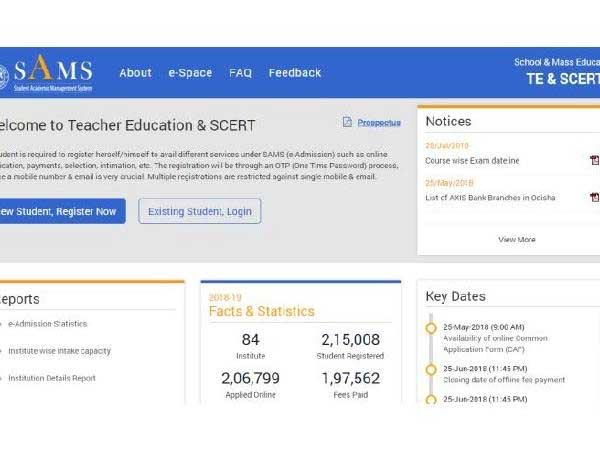Open PDF icon for AXIS Bank Branches notice

pyautogui.click(x=593, y=197)
